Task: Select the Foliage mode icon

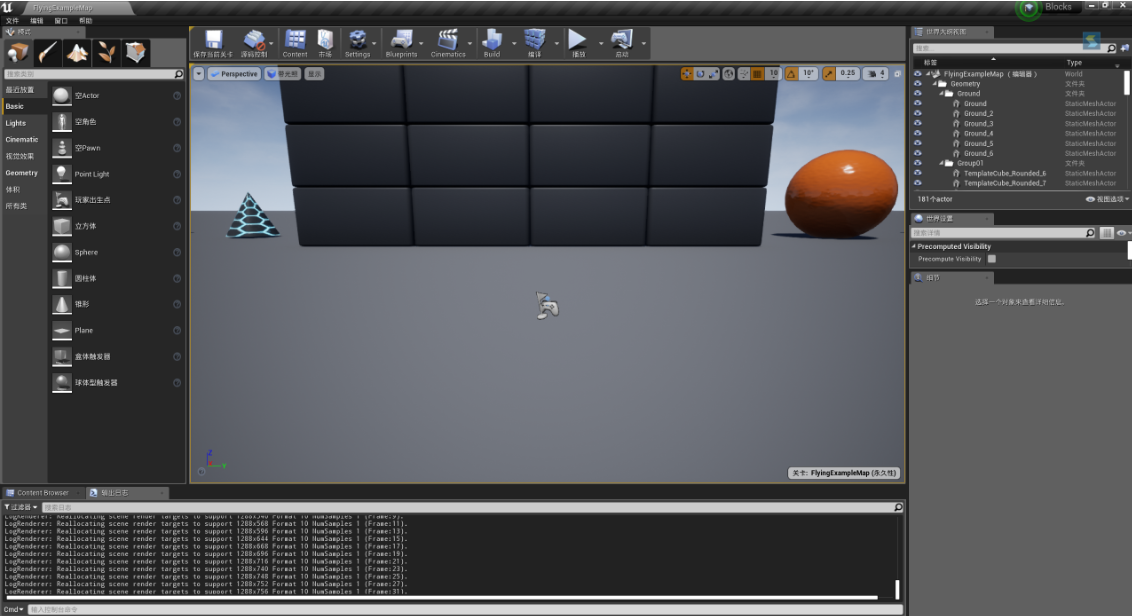Action: [x=107, y=52]
